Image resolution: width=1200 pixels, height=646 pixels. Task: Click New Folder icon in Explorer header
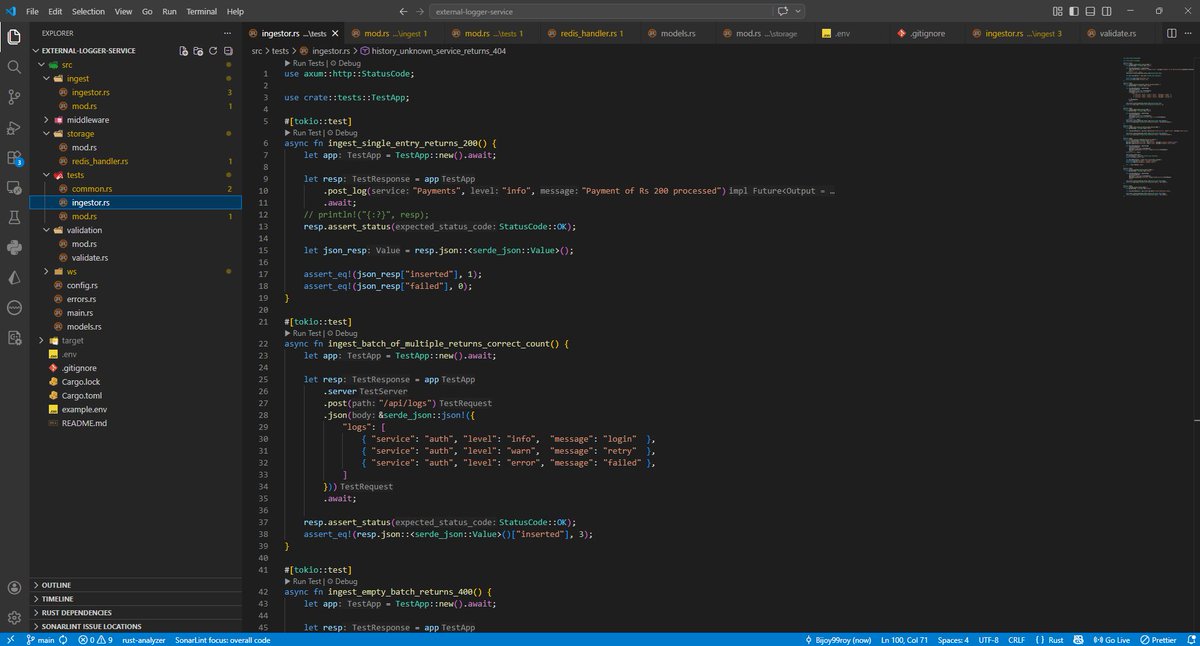pyautogui.click(x=198, y=50)
